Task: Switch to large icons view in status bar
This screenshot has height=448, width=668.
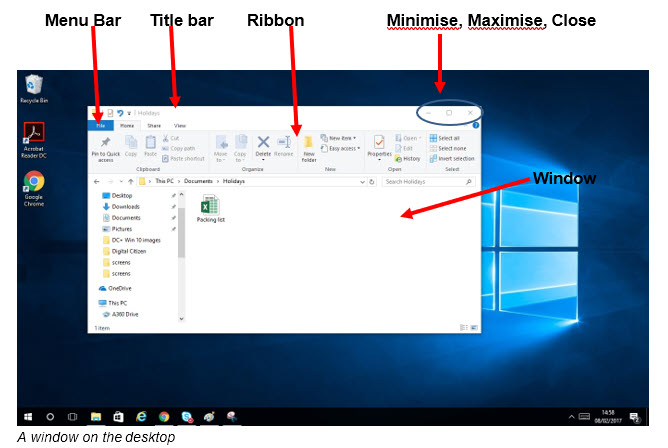Action: coord(474,327)
